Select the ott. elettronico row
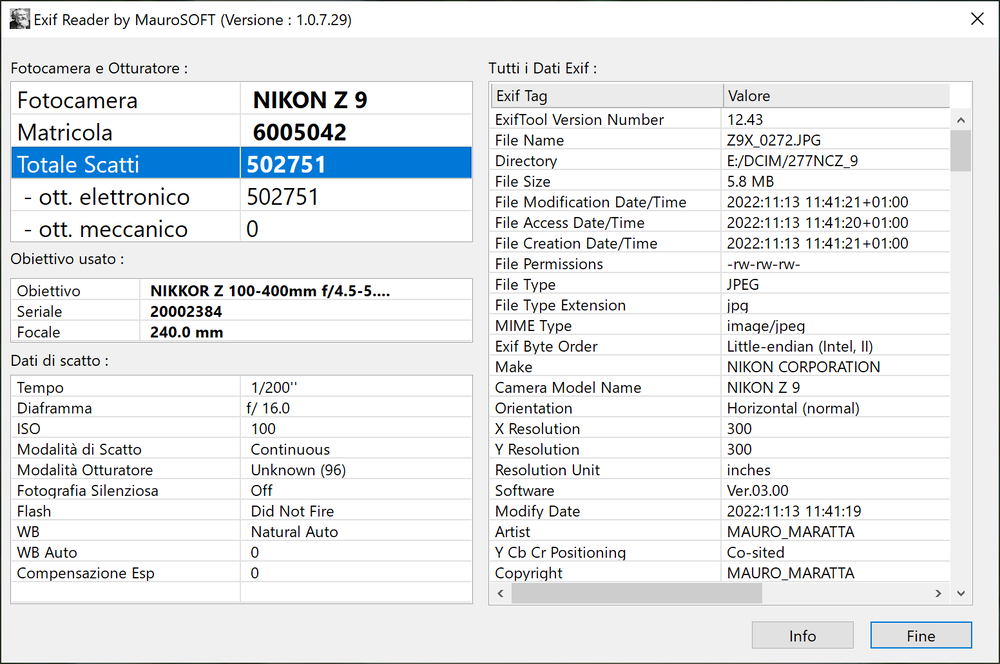1000x664 pixels. point(242,196)
